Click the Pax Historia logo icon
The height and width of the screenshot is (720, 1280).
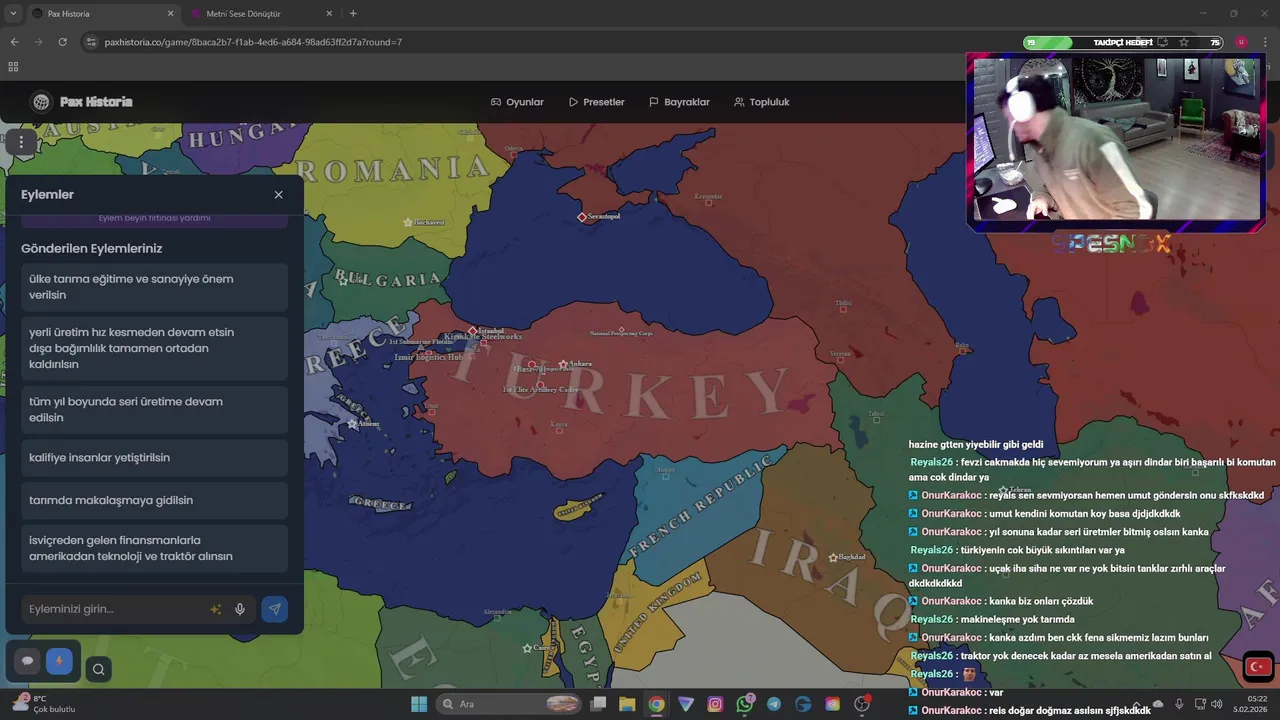click(41, 102)
